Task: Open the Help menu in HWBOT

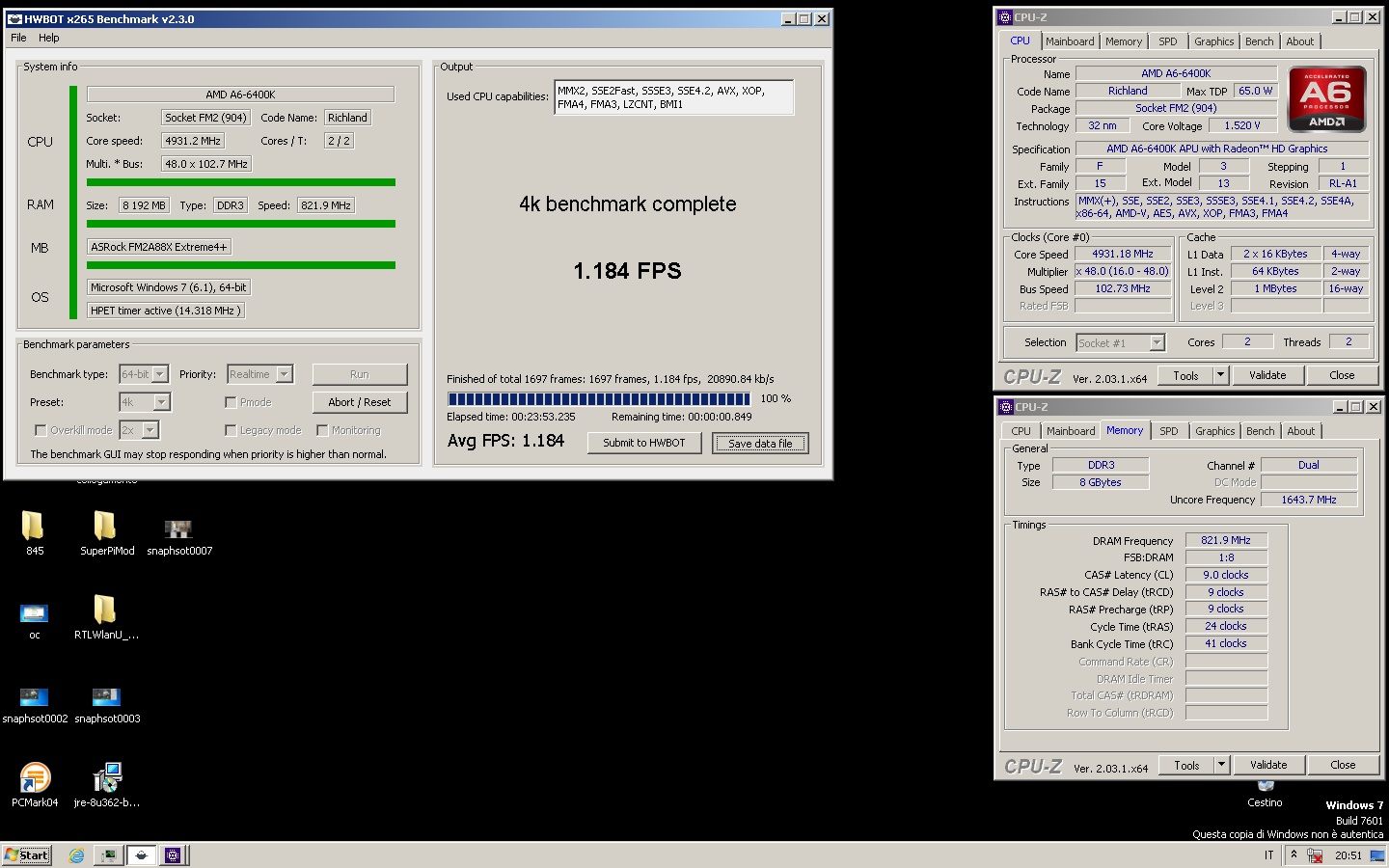Action: pyautogui.click(x=49, y=38)
